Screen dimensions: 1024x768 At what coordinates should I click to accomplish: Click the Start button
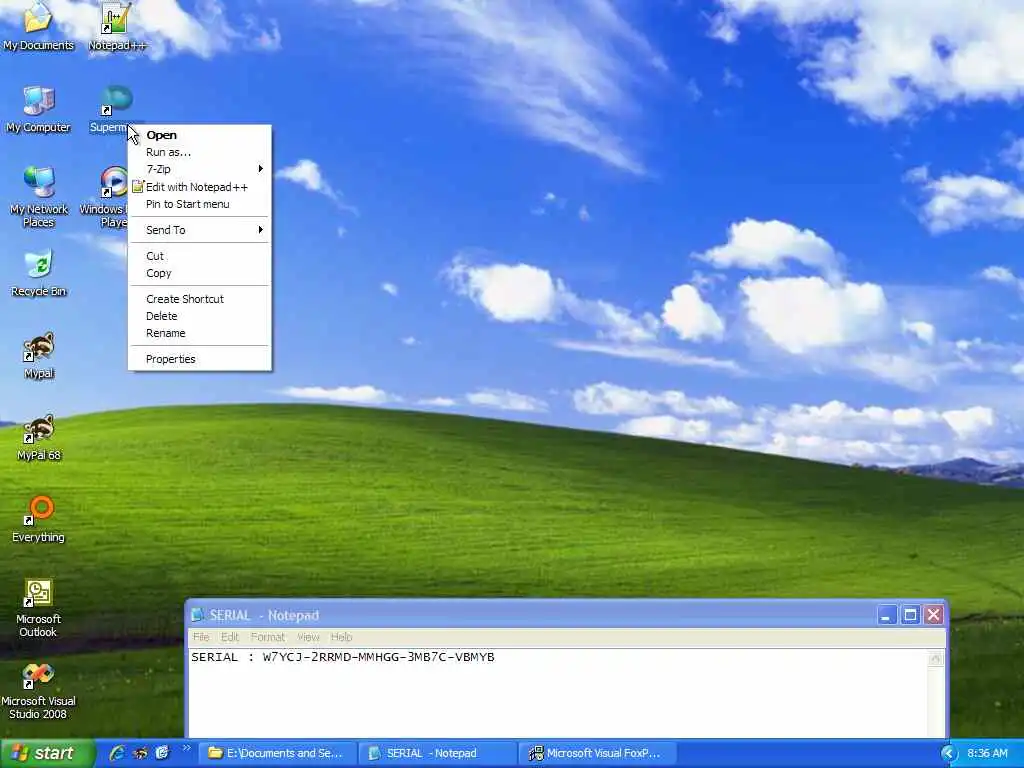[x=46, y=753]
